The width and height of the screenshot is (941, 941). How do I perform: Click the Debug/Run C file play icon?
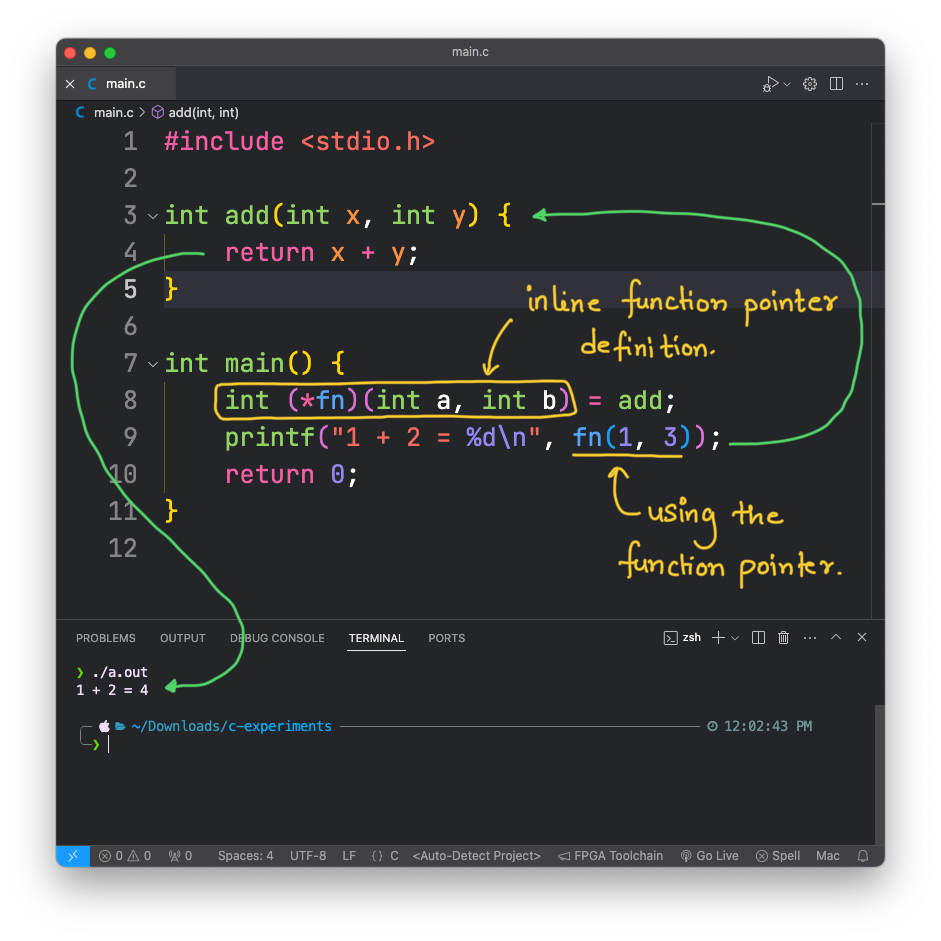click(x=770, y=84)
